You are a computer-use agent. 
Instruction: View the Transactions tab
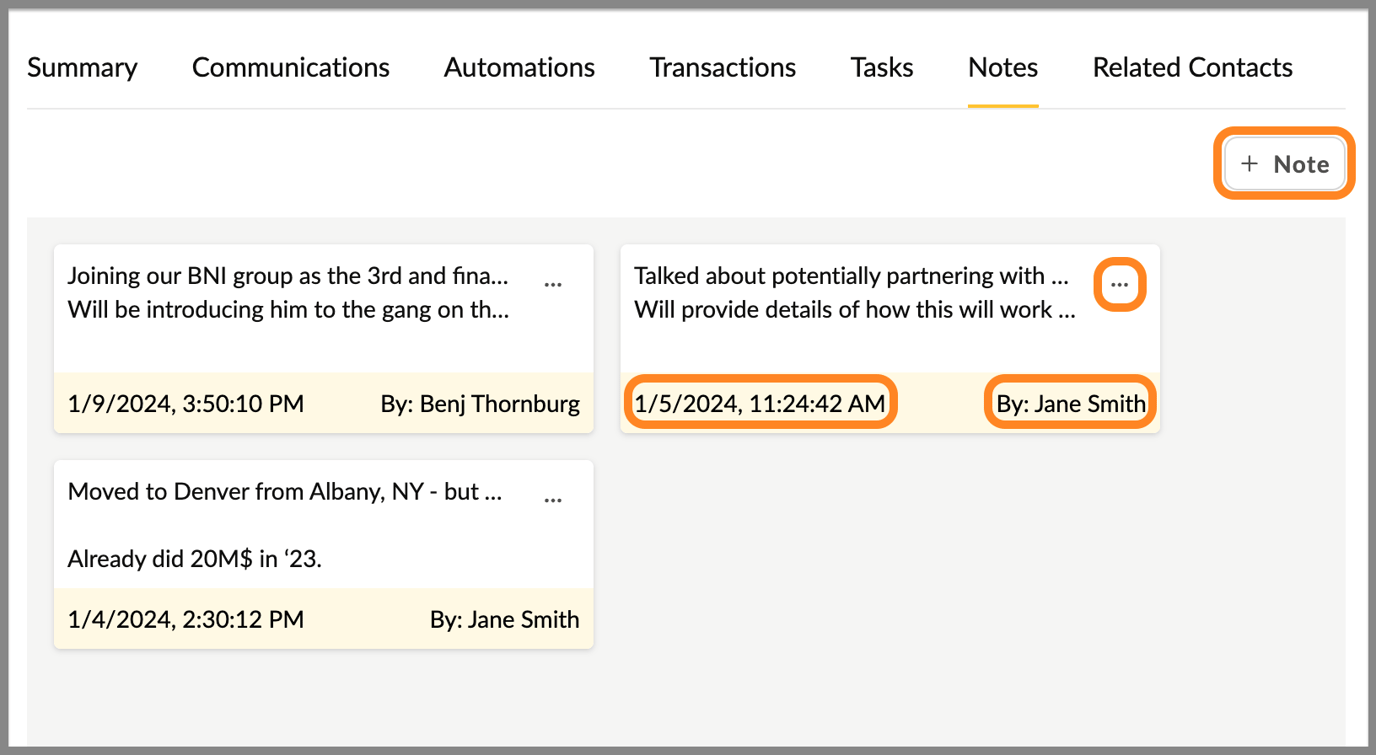[x=722, y=67]
